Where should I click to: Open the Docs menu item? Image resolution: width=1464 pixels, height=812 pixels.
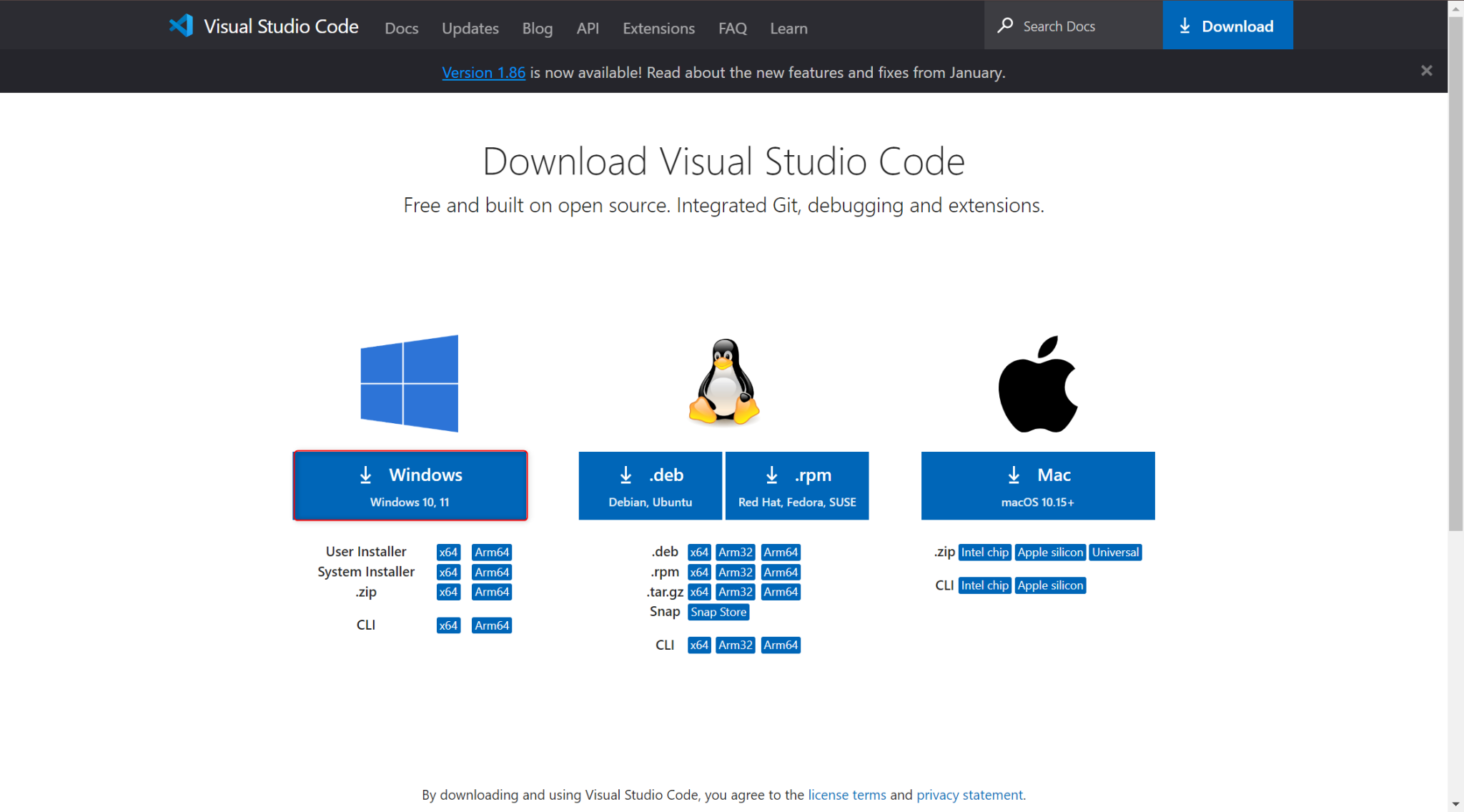pyautogui.click(x=401, y=29)
